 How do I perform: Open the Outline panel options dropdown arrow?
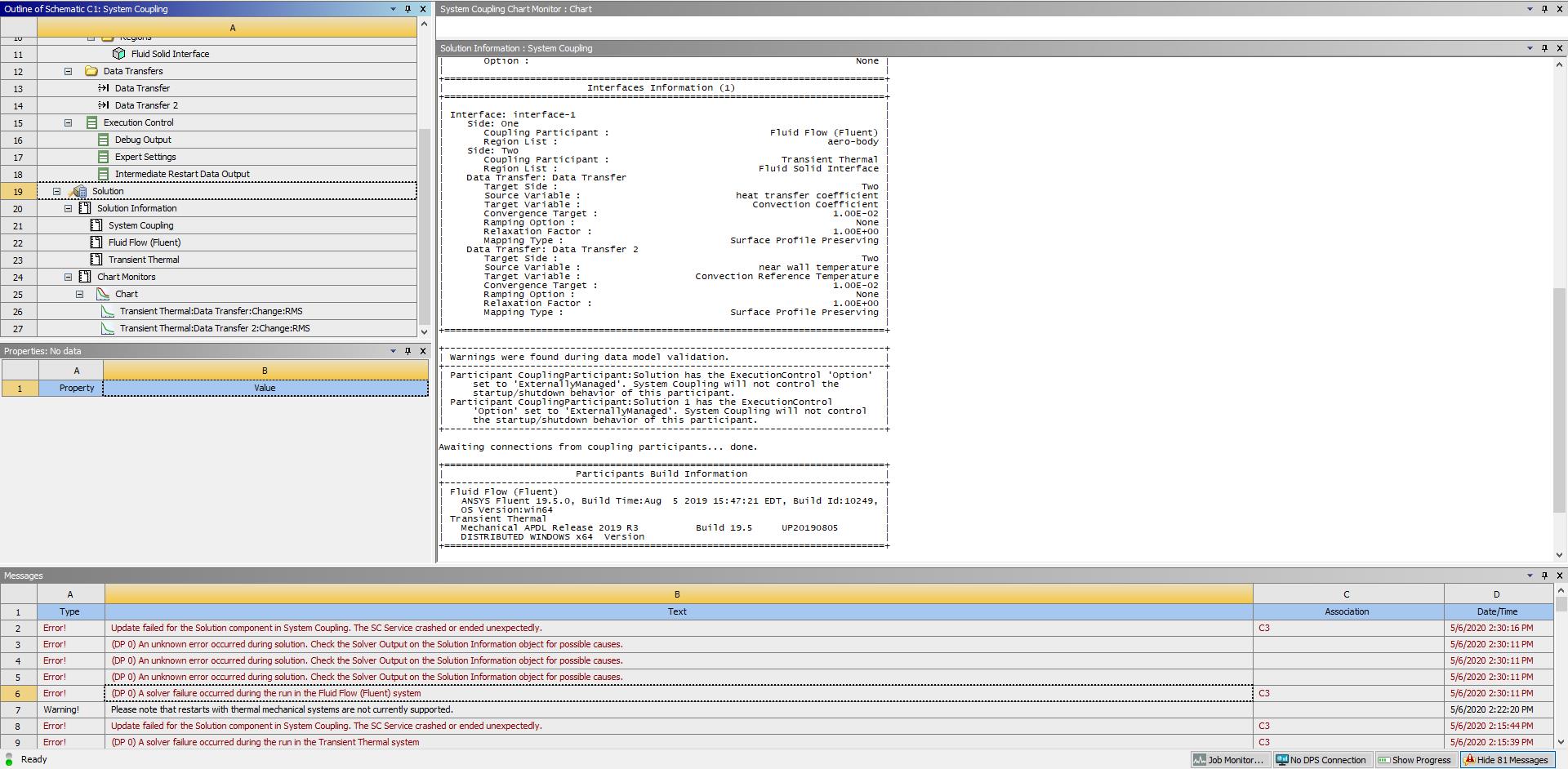tap(393, 9)
